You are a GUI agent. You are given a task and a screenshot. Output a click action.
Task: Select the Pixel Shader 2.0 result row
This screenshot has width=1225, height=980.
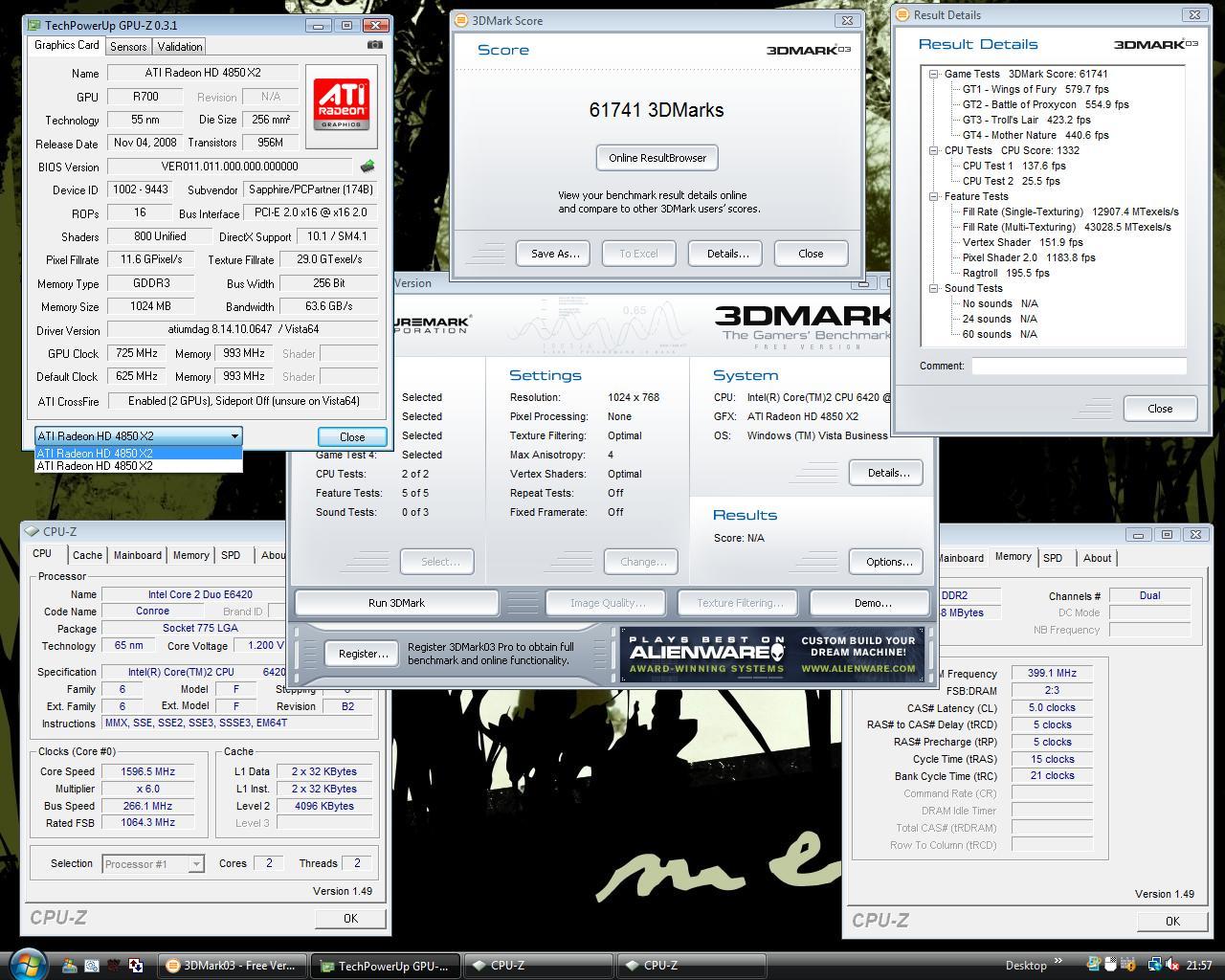pyautogui.click(x=1029, y=257)
